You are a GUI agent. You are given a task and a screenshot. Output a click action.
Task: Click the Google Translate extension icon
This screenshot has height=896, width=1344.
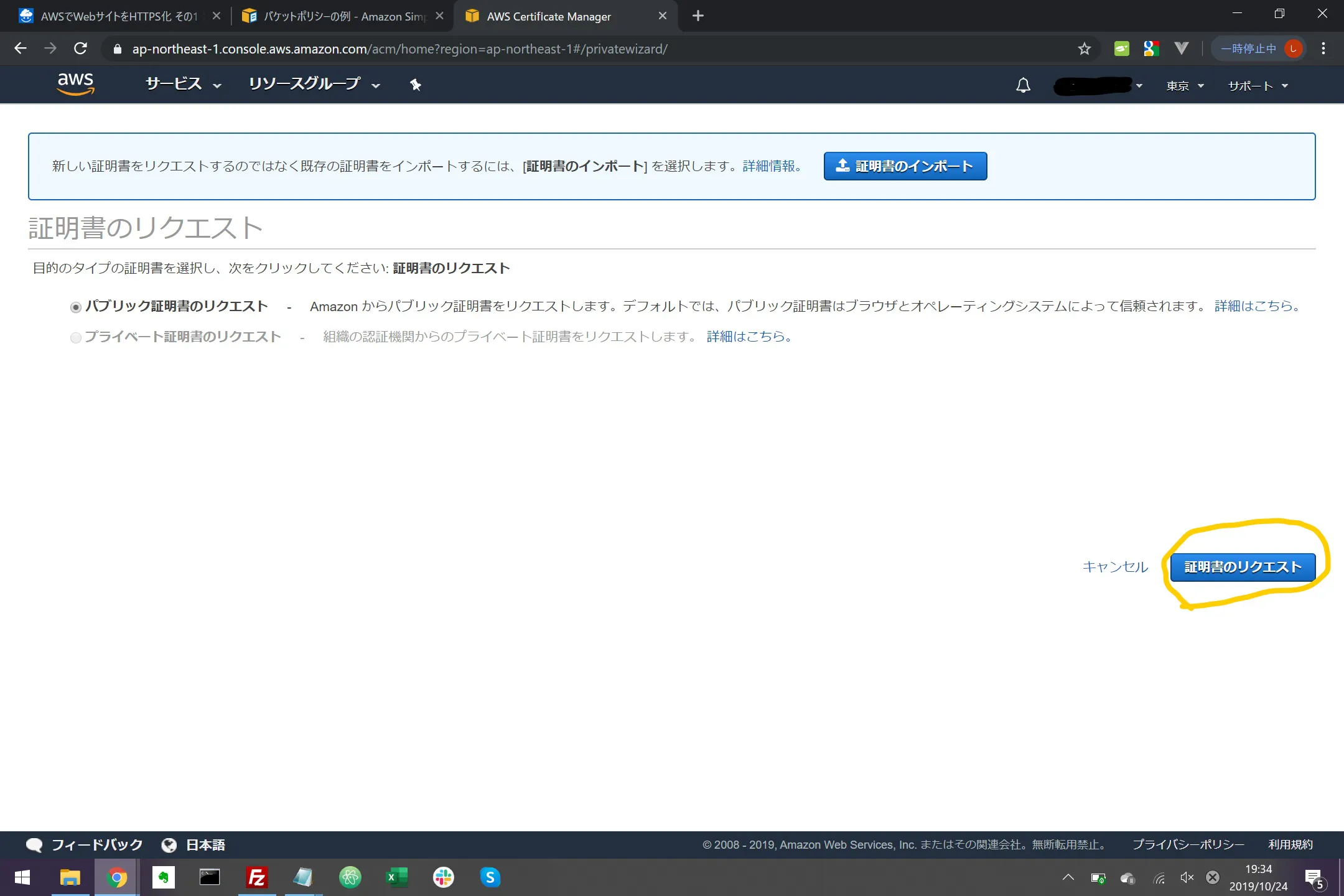point(1151,49)
